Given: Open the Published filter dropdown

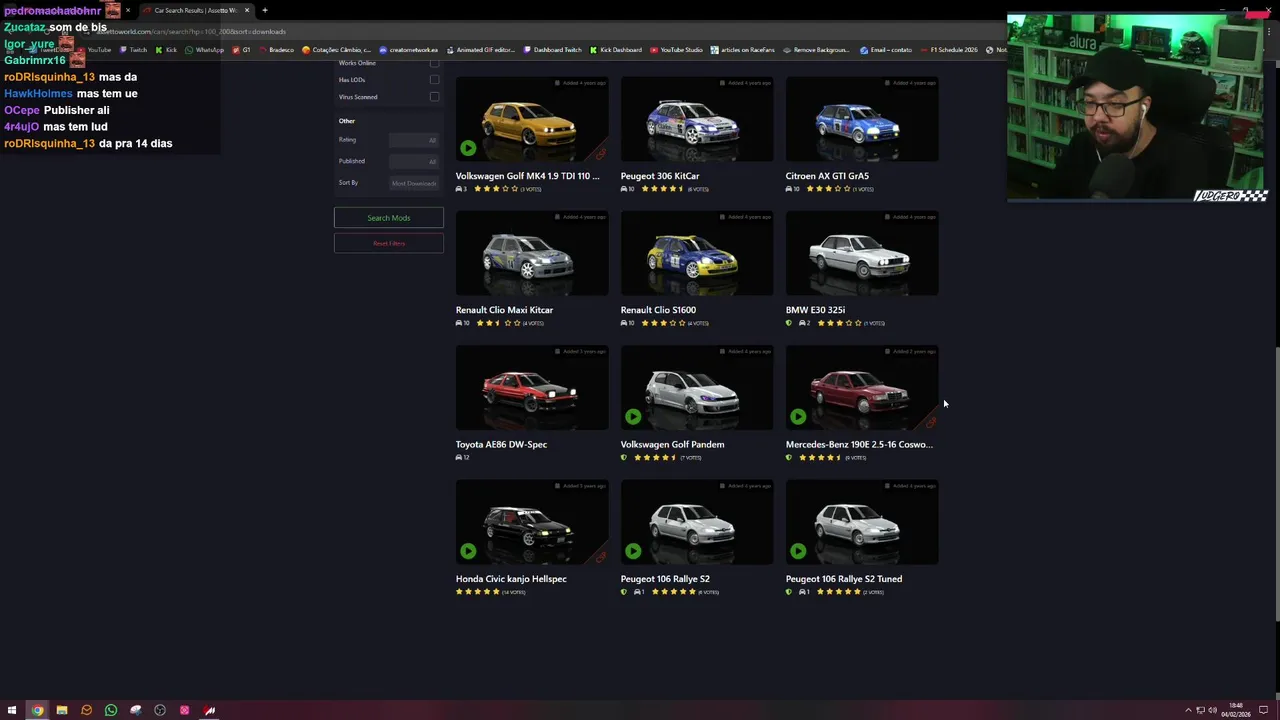Looking at the screenshot, I should coord(414,161).
